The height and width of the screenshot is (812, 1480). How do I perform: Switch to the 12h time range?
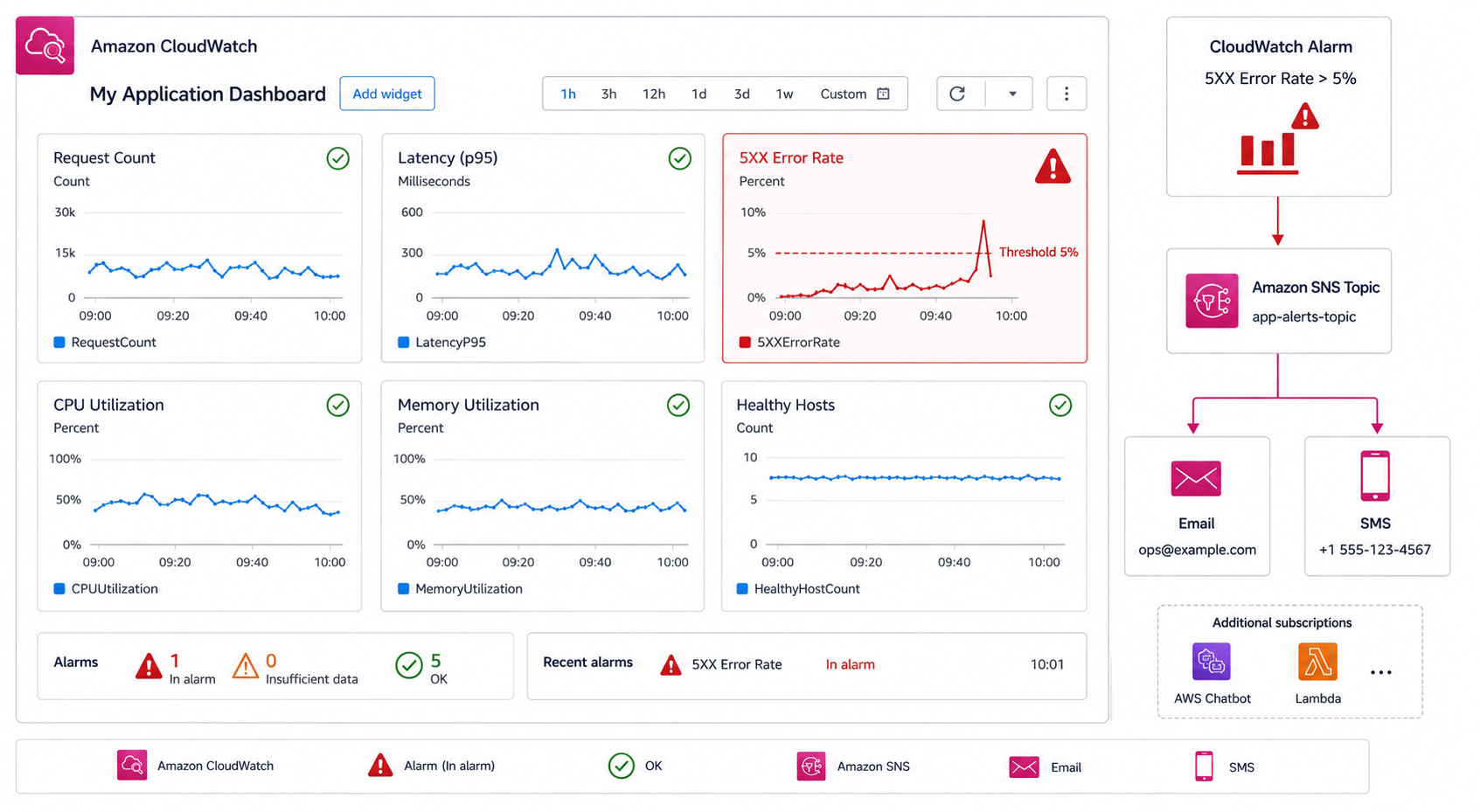pyautogui.click(x=654, y=94)
